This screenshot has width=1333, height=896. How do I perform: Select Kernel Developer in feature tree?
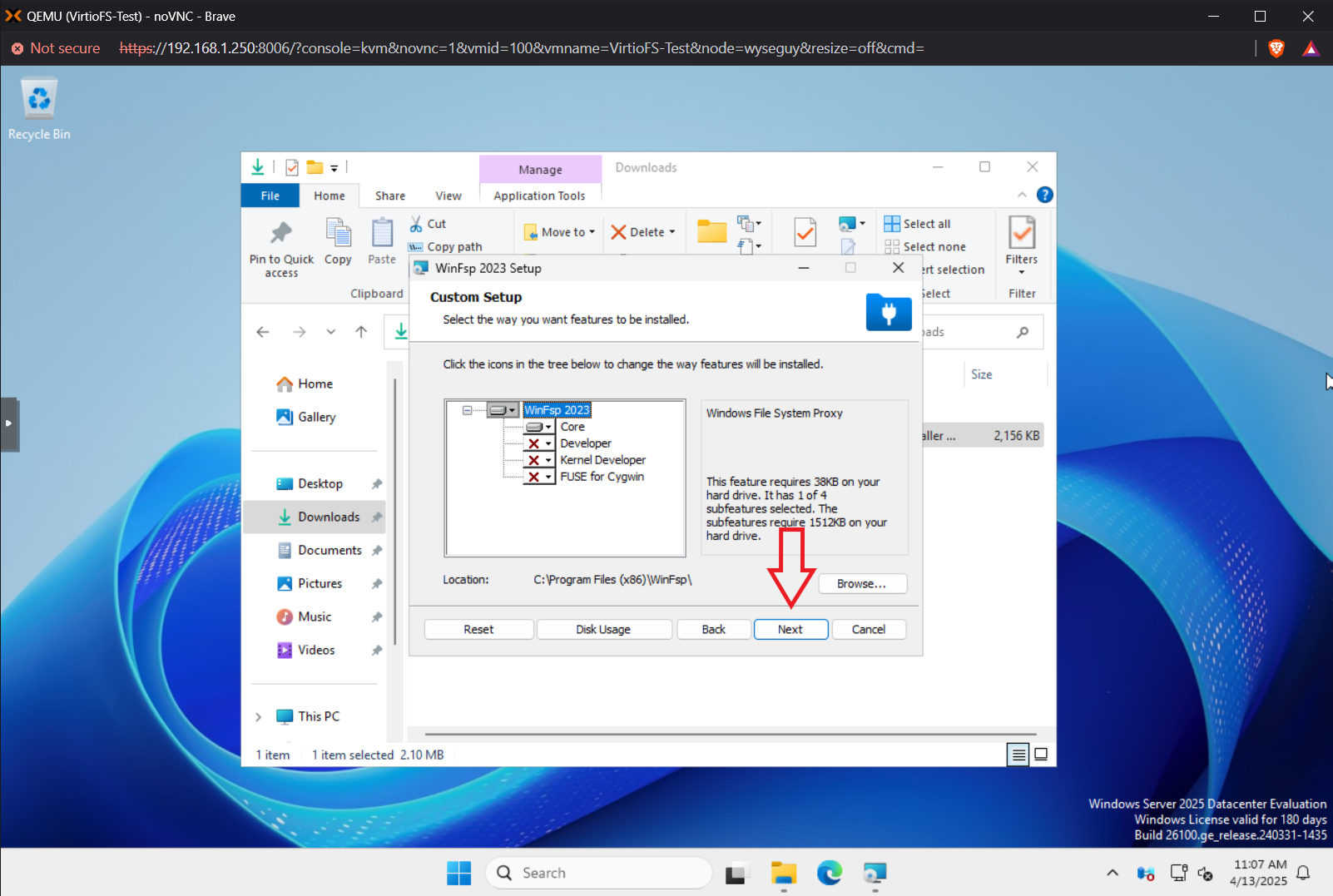click(602, 460)
